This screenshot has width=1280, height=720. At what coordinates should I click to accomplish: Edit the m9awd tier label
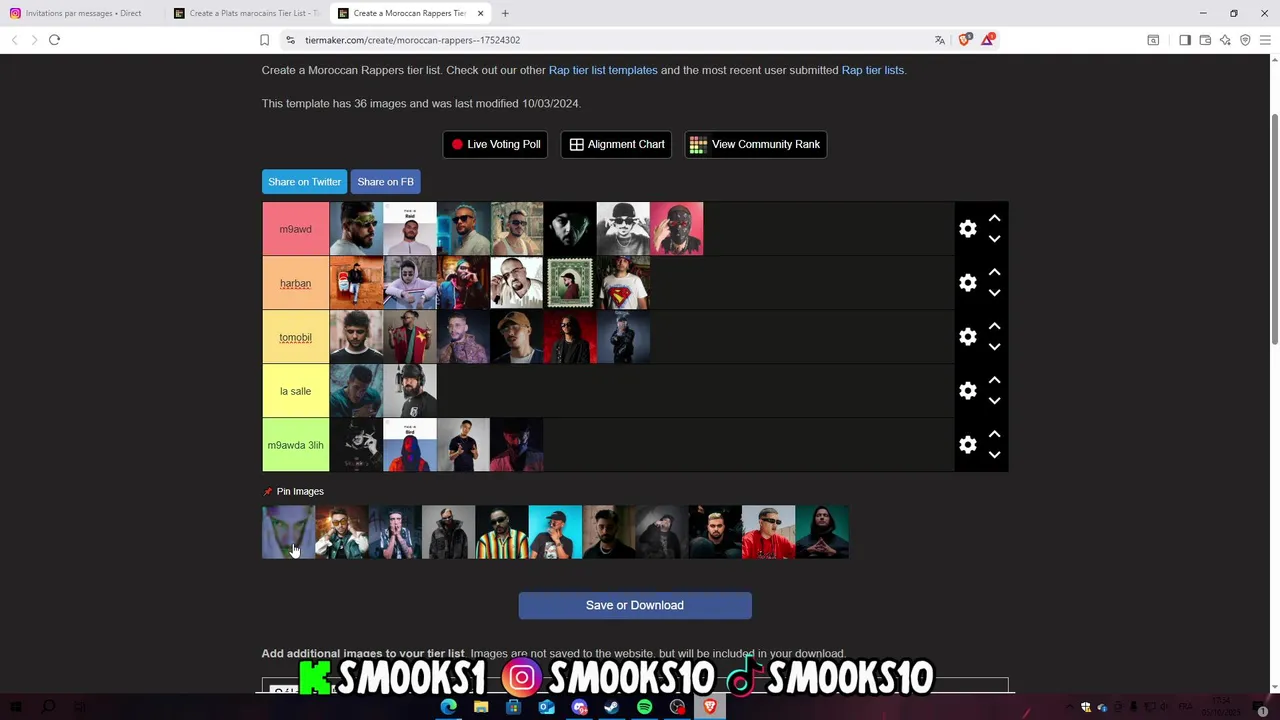point(295,229)
